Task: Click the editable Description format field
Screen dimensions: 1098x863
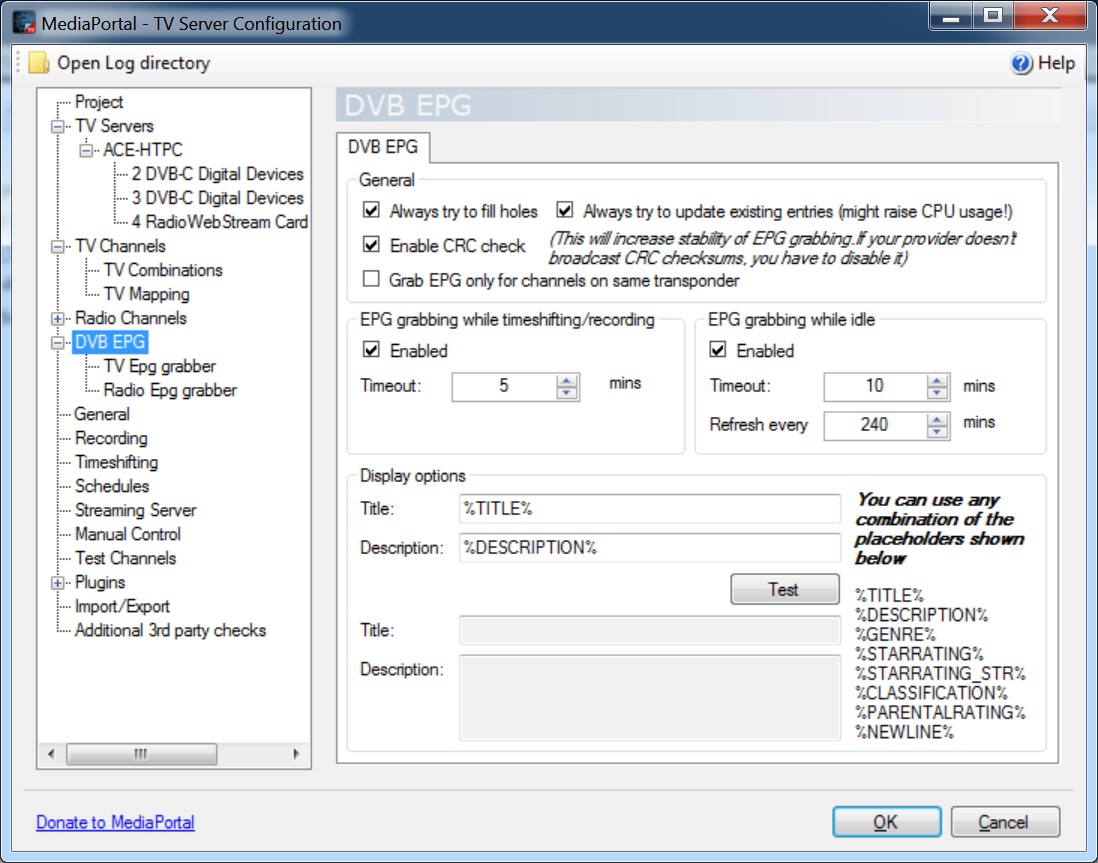Action: [x=649, y=548]
